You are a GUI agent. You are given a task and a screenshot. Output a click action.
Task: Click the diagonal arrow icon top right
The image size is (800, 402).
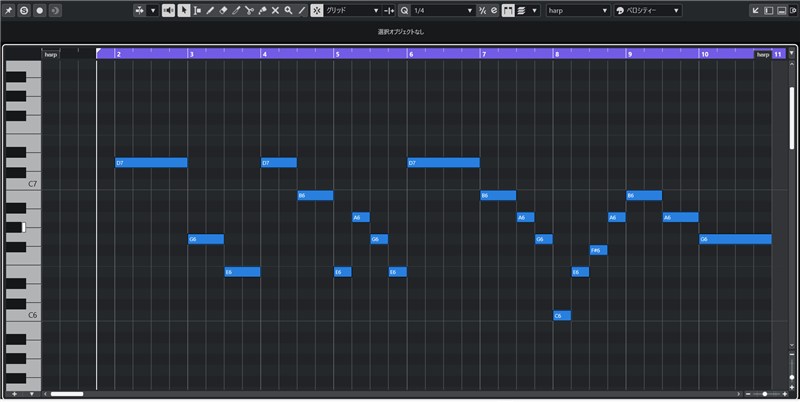(x=756, y=10)
